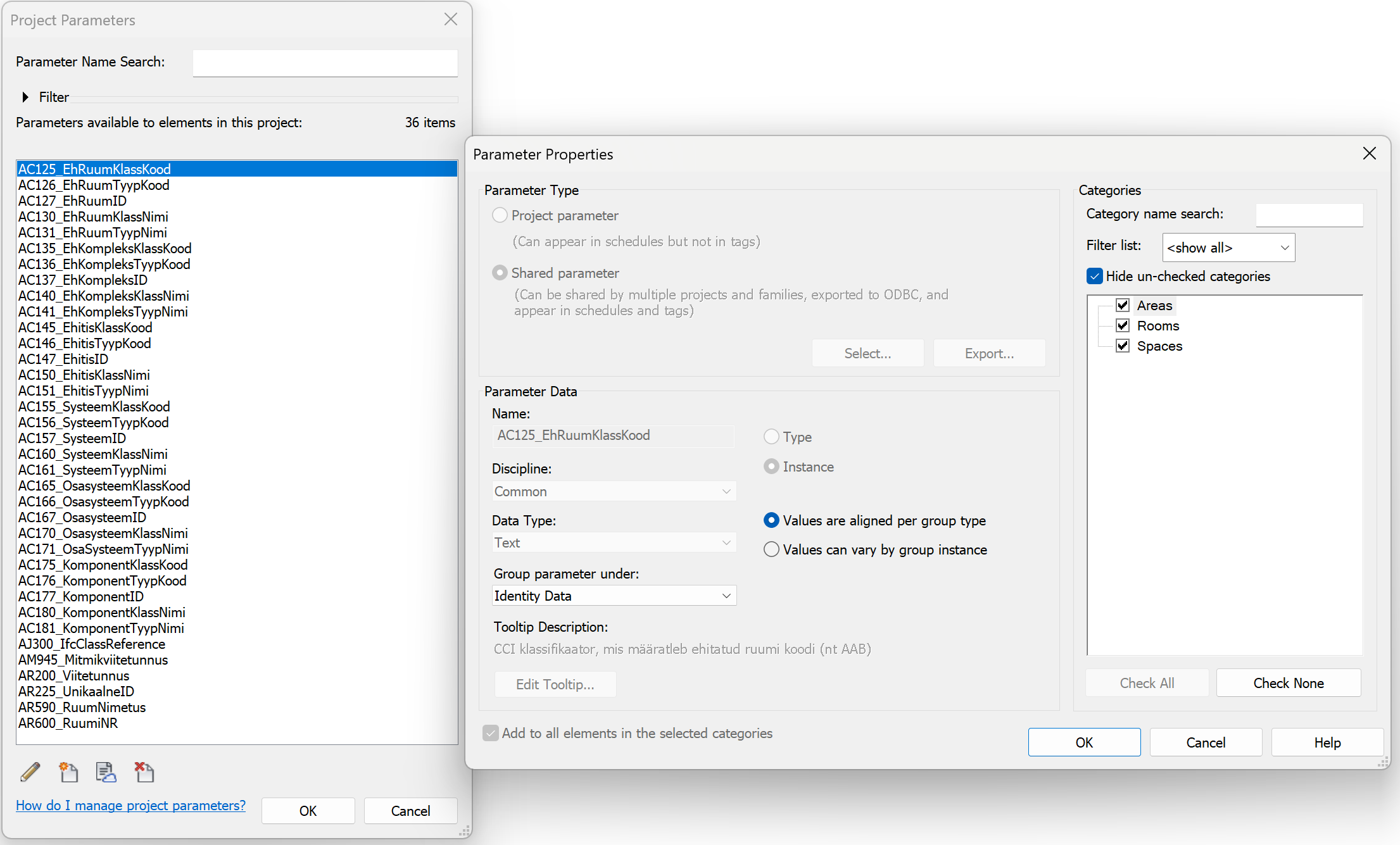Screen dimensions: 1400x845
Task: Click the Parameter Name Search field
Action: (325, 63)
